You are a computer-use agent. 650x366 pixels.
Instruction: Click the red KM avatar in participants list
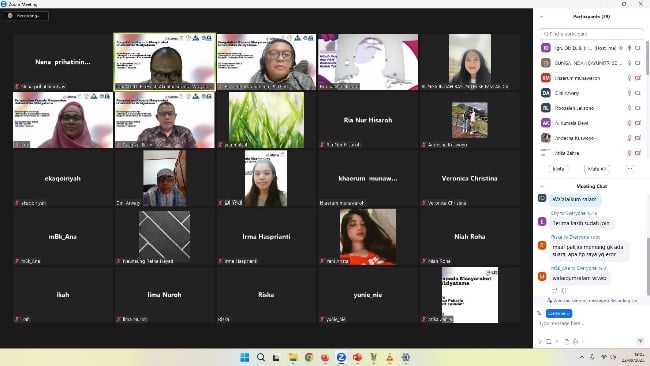pyautogui.click(x=546, y=78)
